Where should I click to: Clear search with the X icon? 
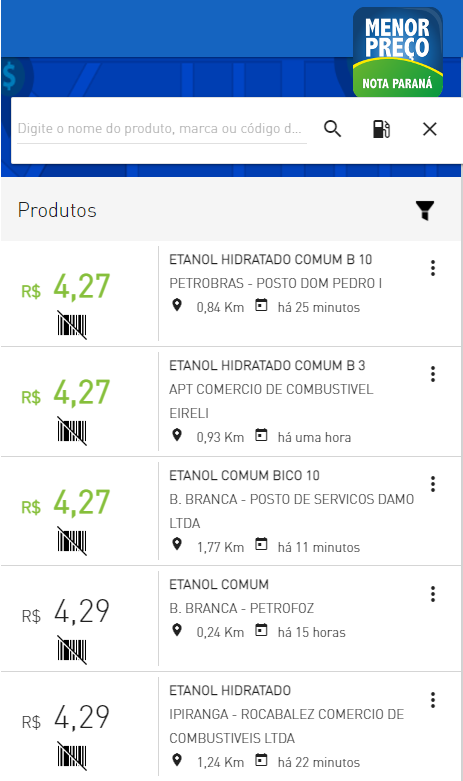(x=430, y=130)
